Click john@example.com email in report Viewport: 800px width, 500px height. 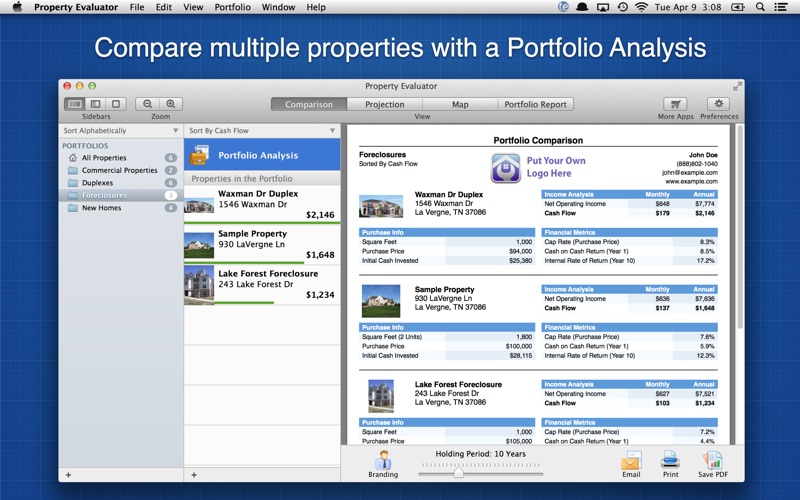click(689, 172)
